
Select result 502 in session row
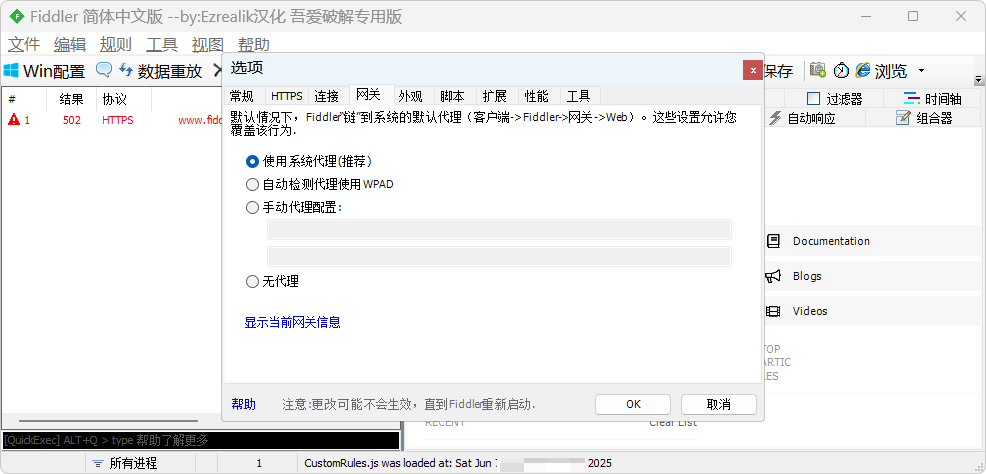coord(72,120)
